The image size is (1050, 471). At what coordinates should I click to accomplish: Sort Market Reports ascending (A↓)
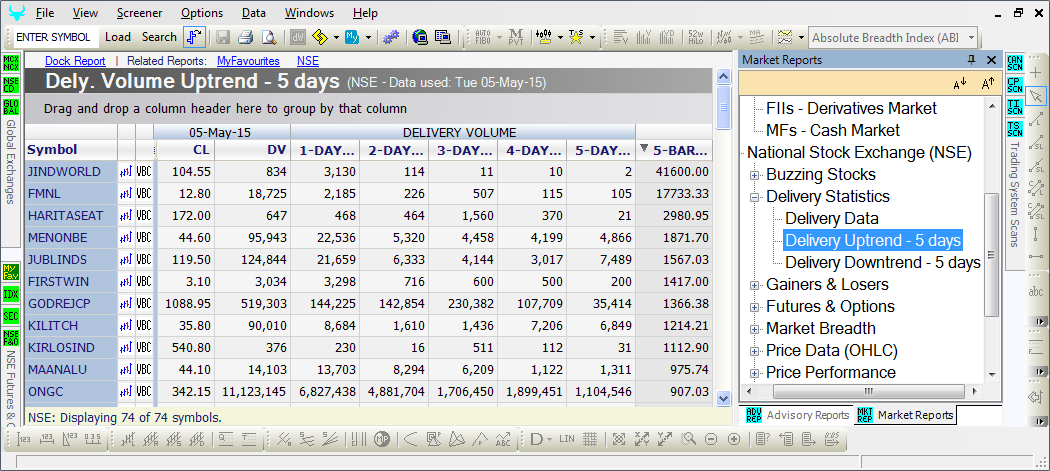pyautogui.click(x=960, y=84)
